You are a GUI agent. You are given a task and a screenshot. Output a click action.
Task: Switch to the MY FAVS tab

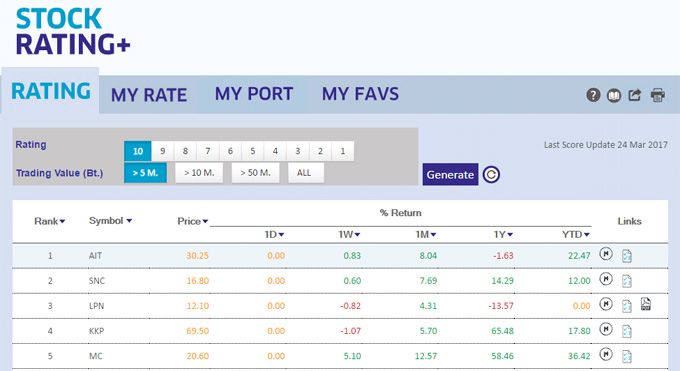point(360,94)
